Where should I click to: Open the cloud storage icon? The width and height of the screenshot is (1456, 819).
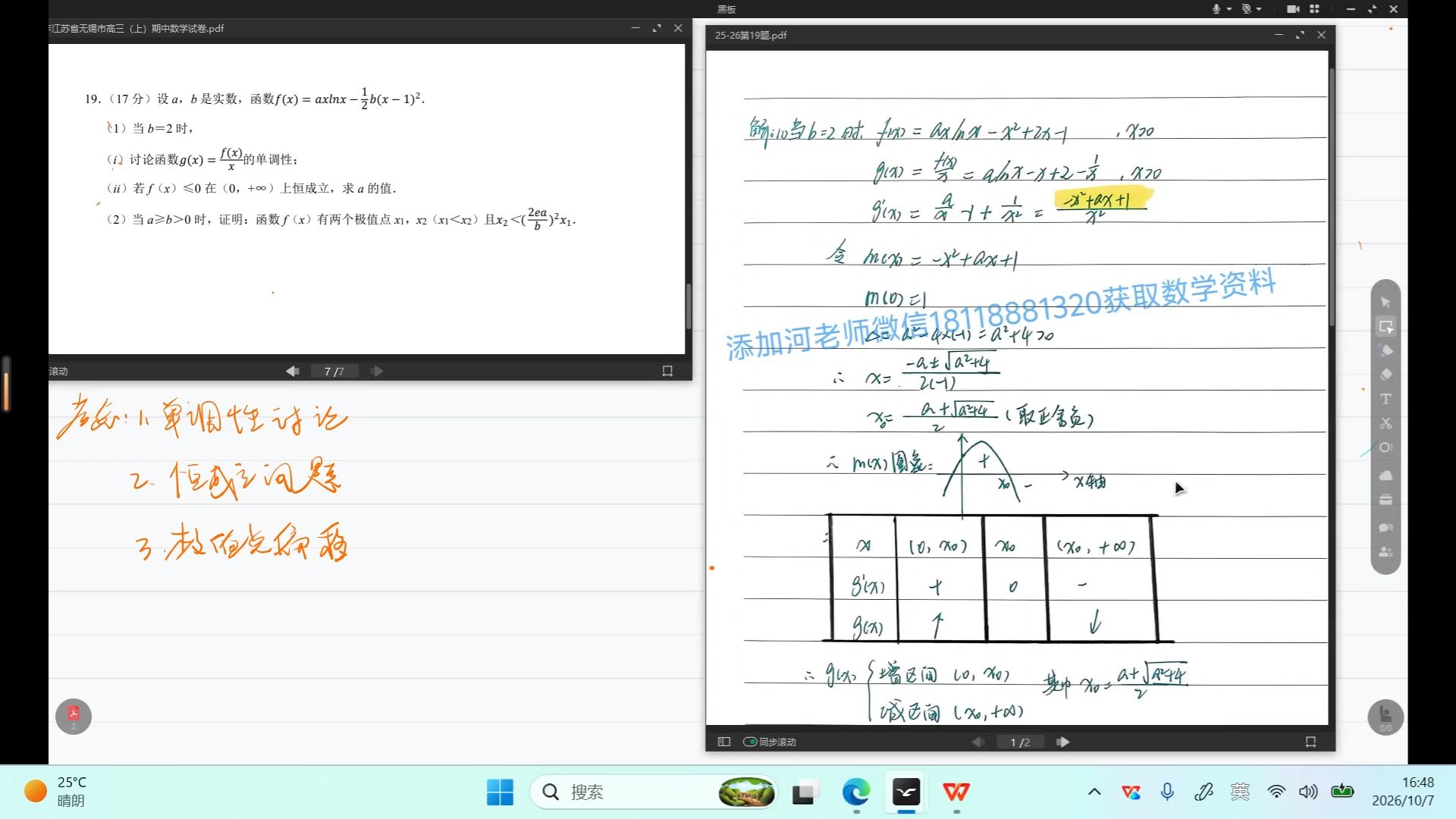pos(1385,475)
